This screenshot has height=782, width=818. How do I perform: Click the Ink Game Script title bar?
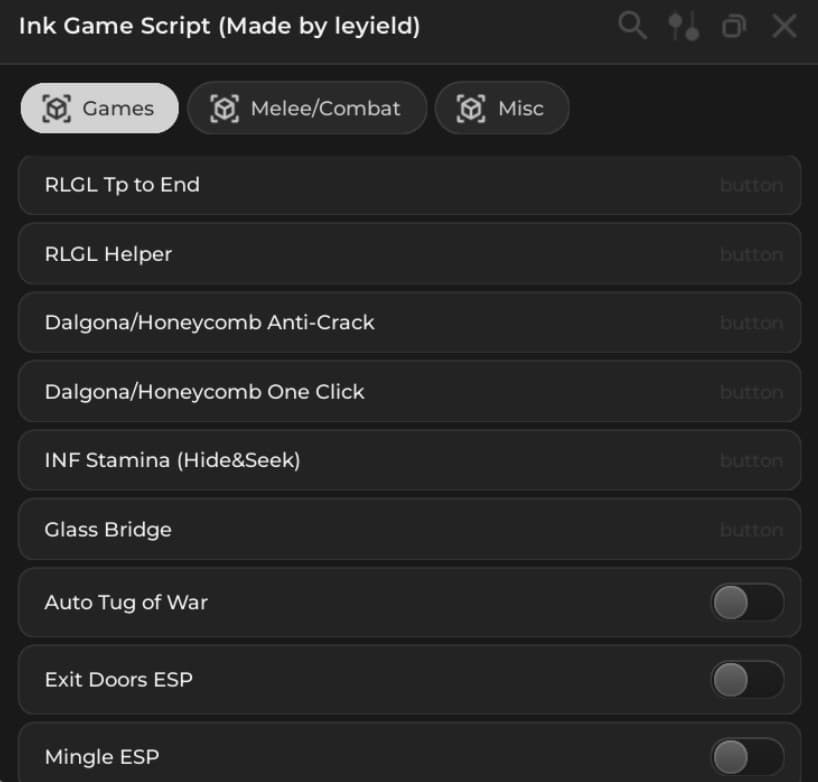[220, 26]
